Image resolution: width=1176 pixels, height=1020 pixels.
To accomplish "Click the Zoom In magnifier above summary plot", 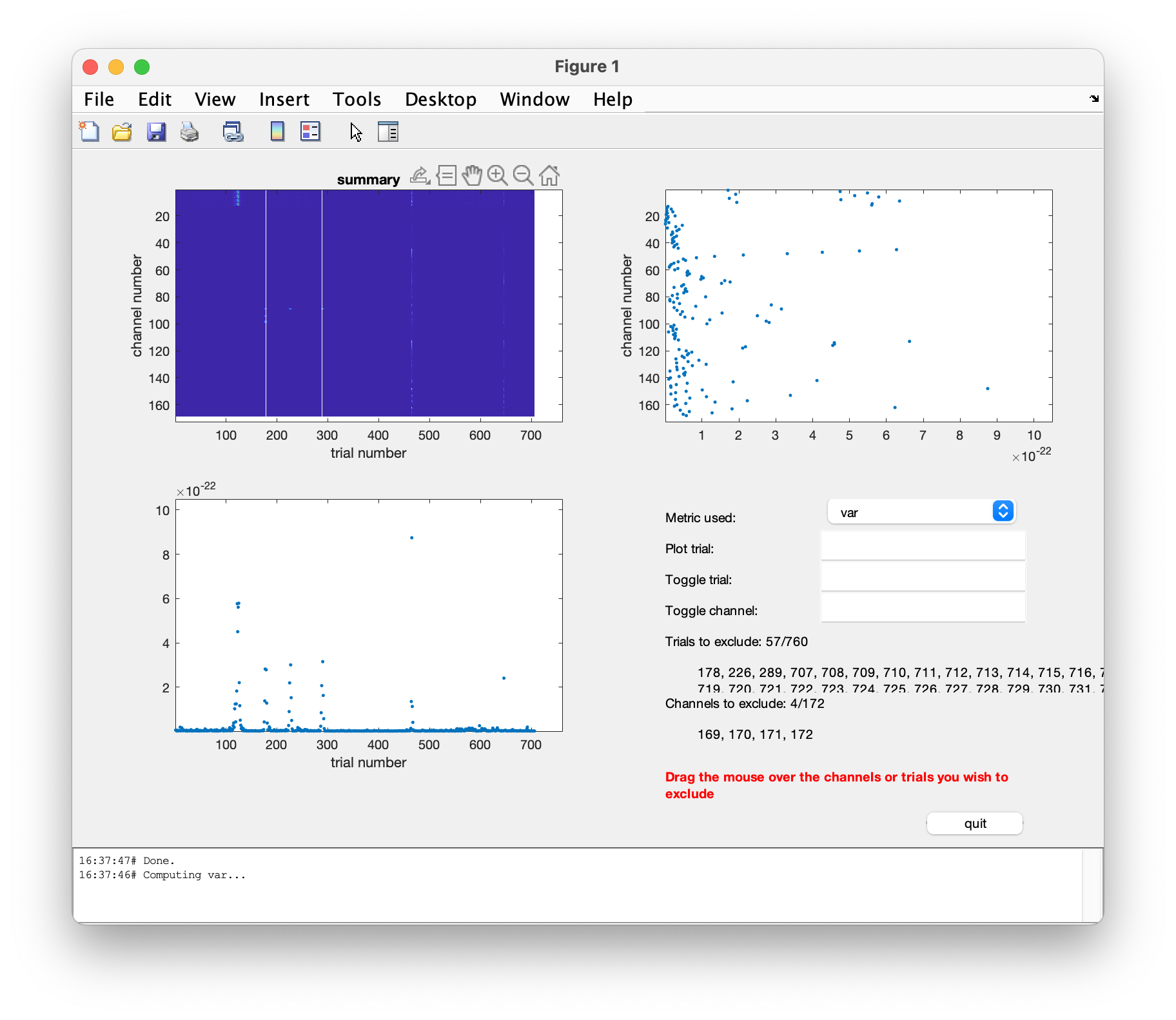I will pos(497,175).
